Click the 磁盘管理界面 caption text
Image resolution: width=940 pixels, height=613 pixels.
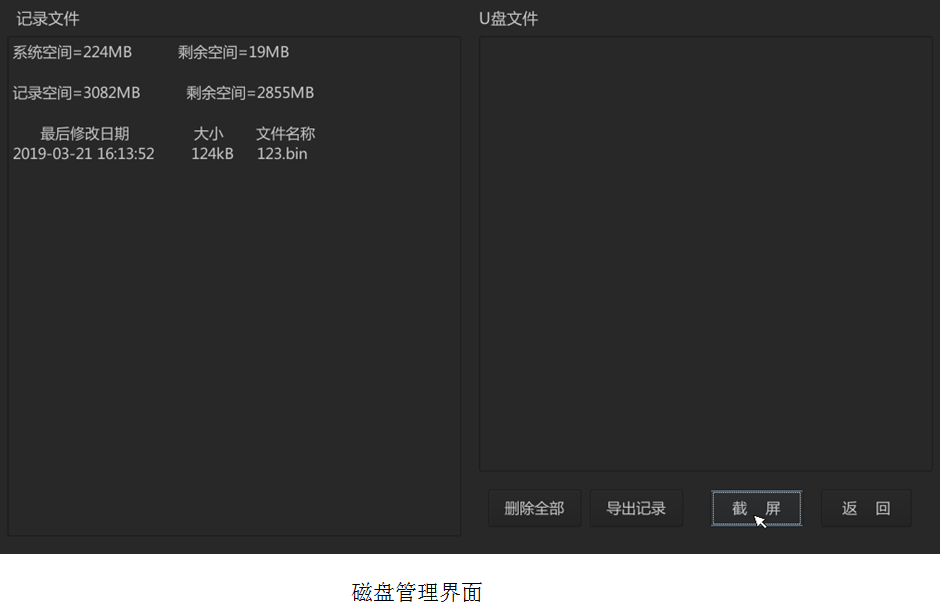coord(417,592)
